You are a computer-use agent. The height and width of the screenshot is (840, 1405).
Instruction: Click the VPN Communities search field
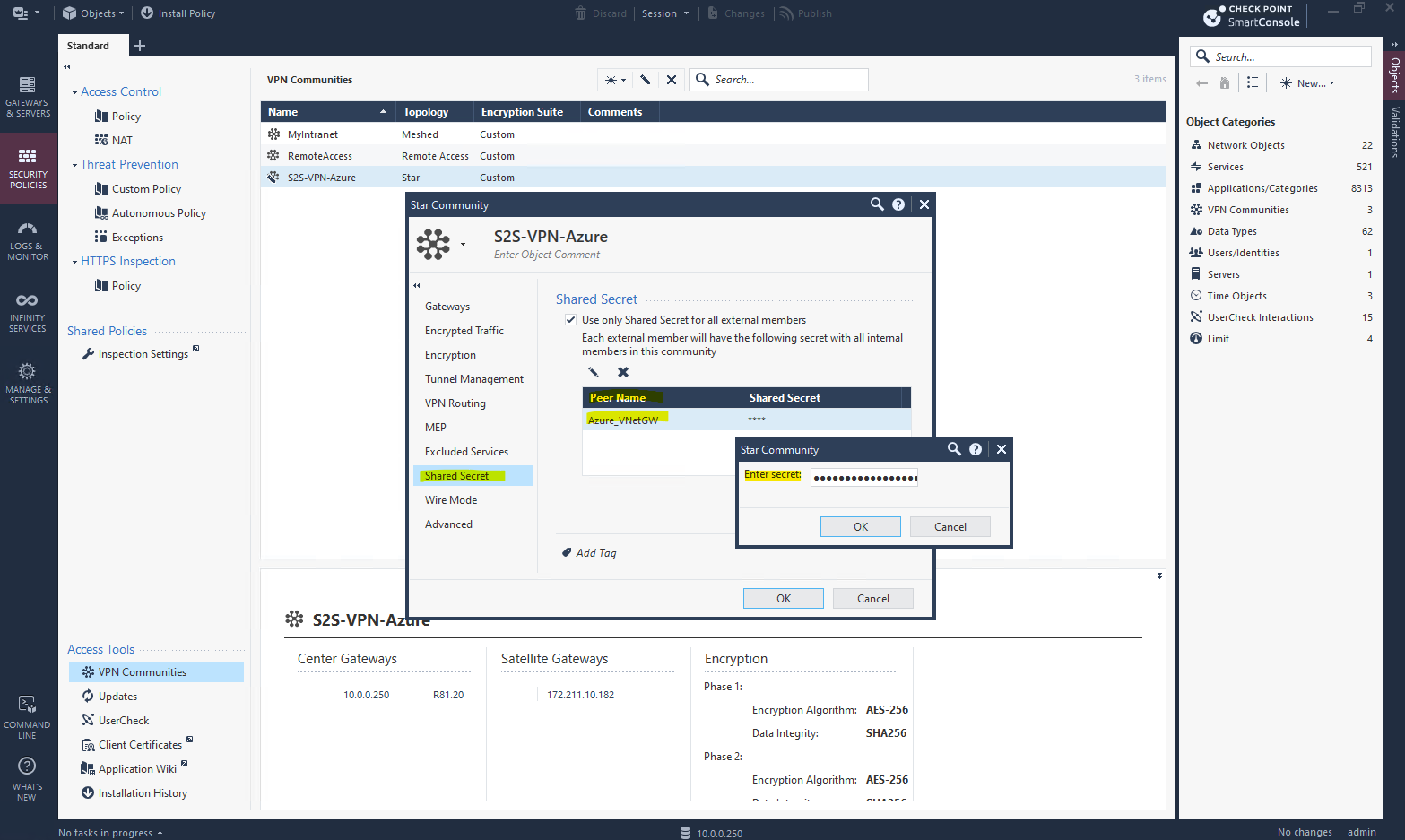click(x=780, y=80)
